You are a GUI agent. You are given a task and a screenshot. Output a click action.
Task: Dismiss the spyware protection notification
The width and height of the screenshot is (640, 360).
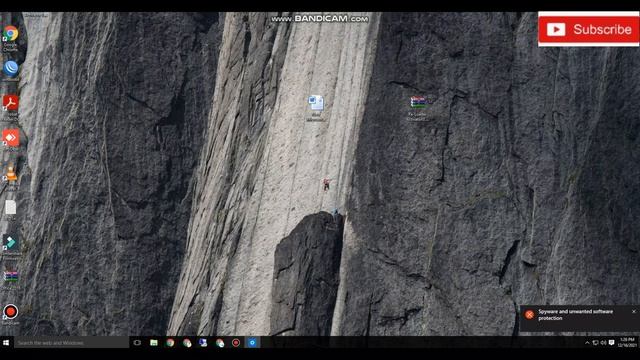click(634, 311)
